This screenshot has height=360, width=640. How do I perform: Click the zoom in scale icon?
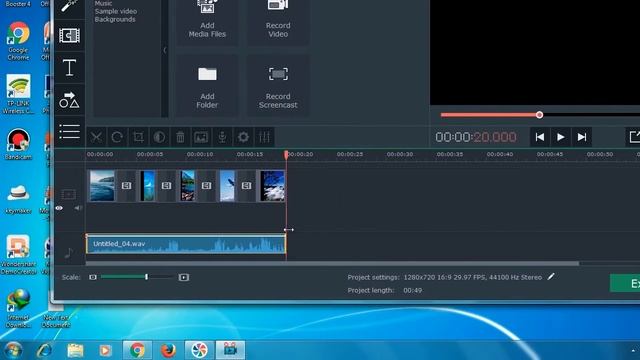184,277
